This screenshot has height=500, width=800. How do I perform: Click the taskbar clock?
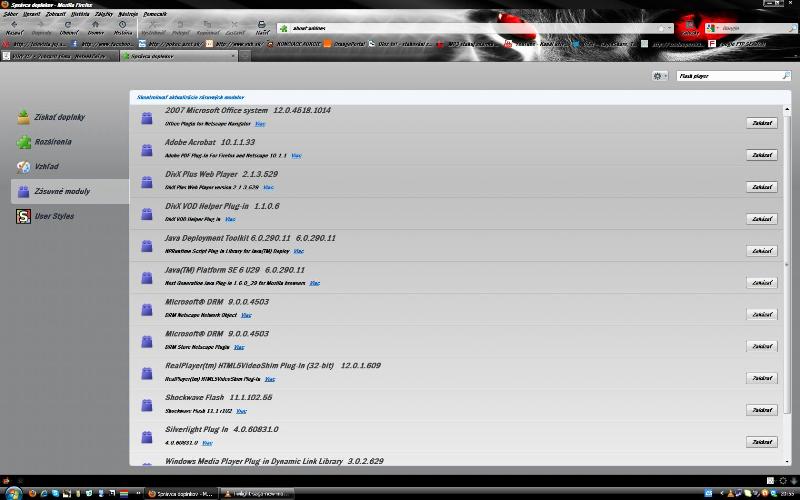tap(788, 493)
